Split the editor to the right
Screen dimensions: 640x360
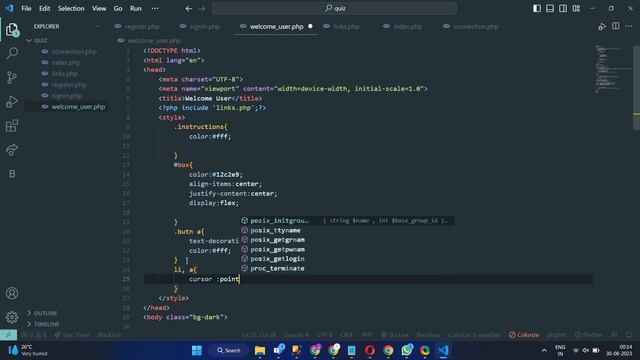[616, 26]
